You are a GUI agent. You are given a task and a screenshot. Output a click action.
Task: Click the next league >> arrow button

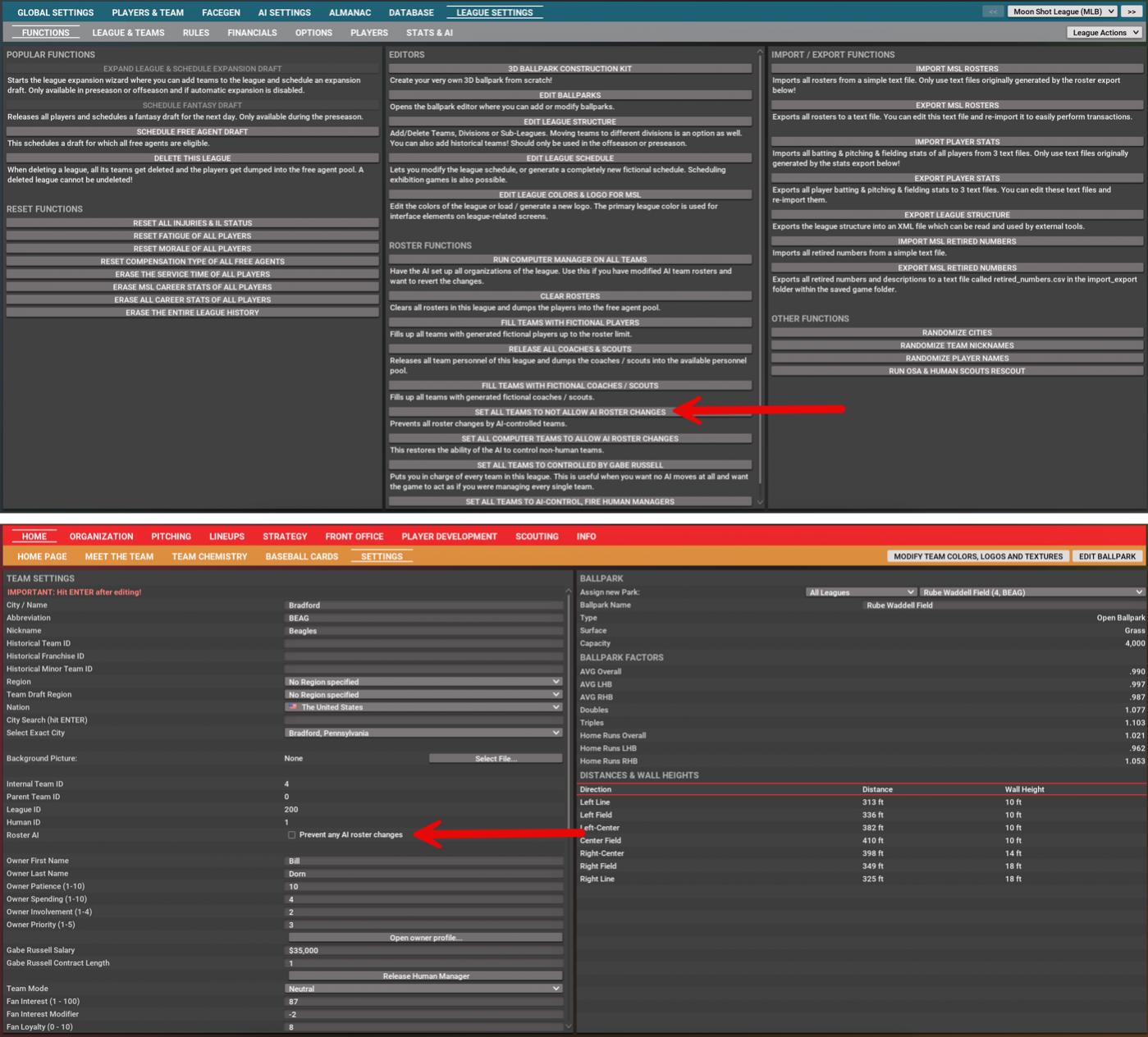click(x=1131, y=11)
